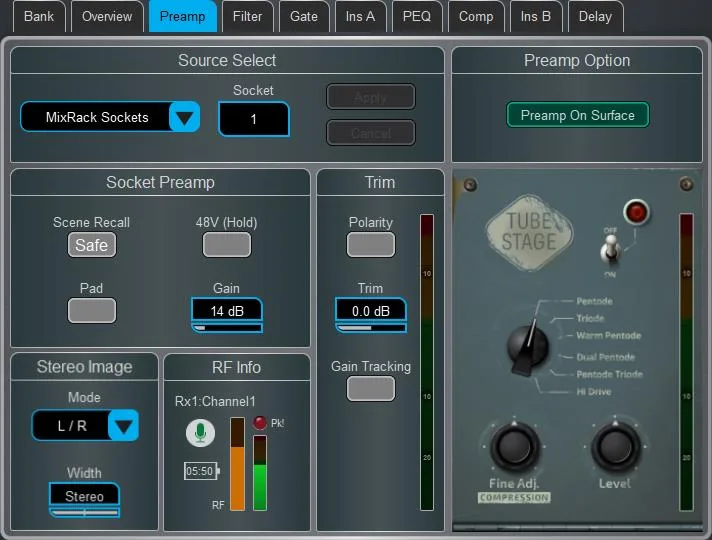Open the Gate tab
This screenshot has height=540, width=712.
tap(304, 16)
